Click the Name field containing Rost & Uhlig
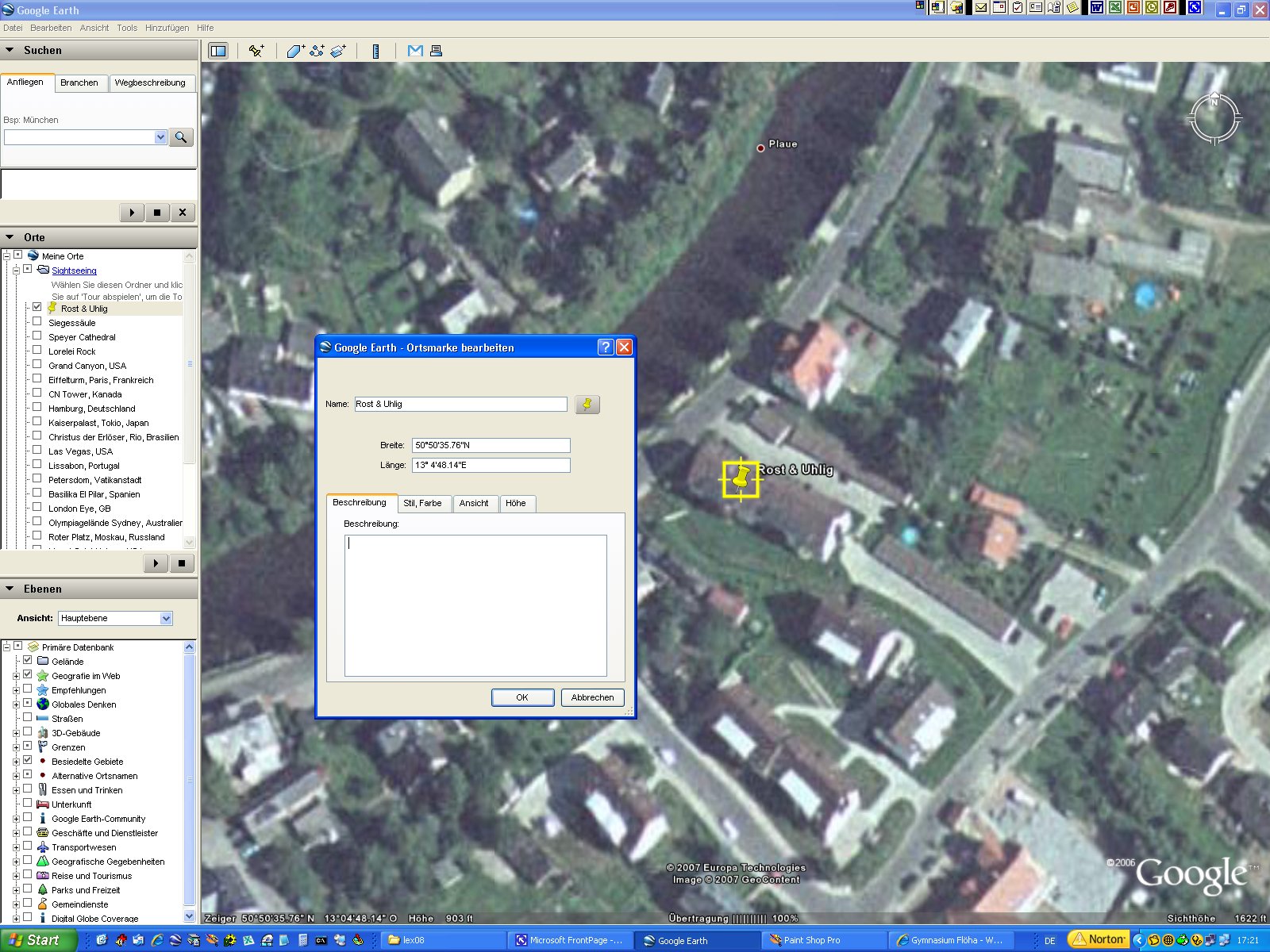Viewport: 1270px width, 952px height. point(460,405)
